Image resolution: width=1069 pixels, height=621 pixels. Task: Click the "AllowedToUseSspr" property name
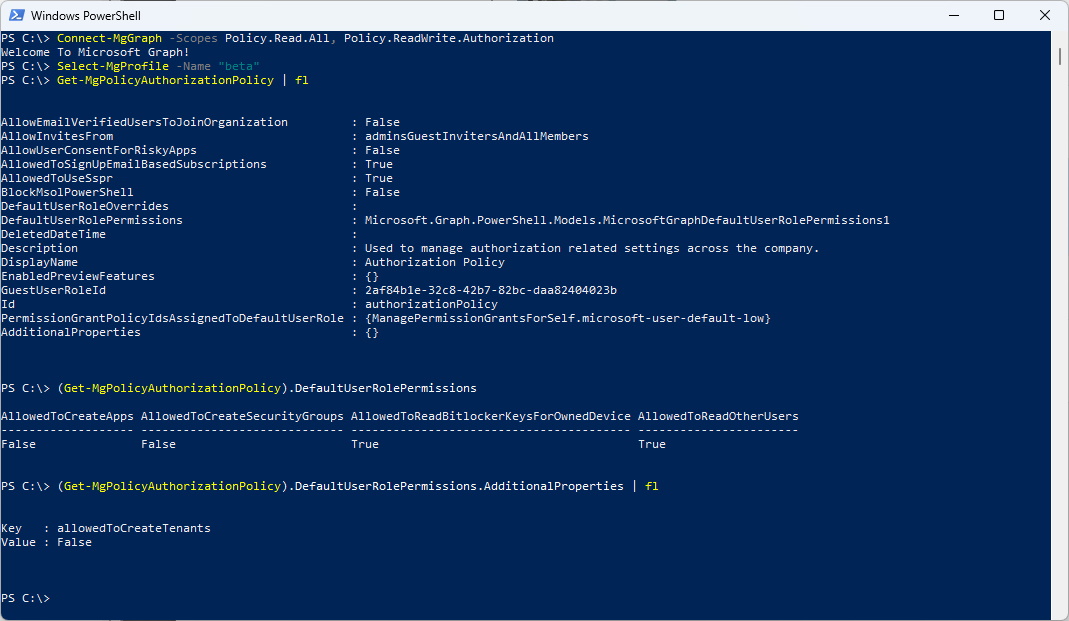(57, 178)
